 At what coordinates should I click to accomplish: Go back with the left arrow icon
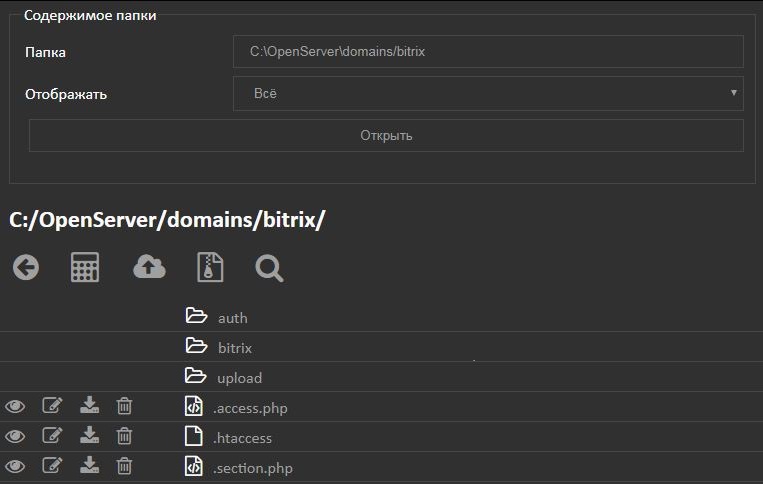click(26, 267)
